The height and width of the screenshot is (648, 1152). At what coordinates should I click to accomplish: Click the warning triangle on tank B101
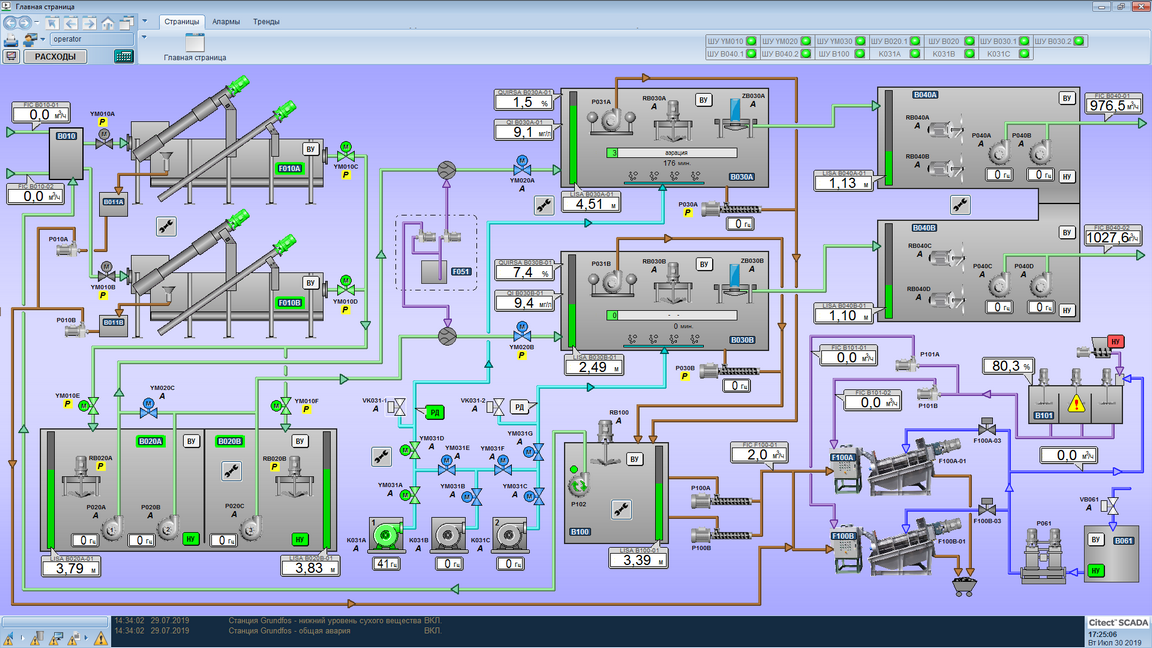point(1076,403)
